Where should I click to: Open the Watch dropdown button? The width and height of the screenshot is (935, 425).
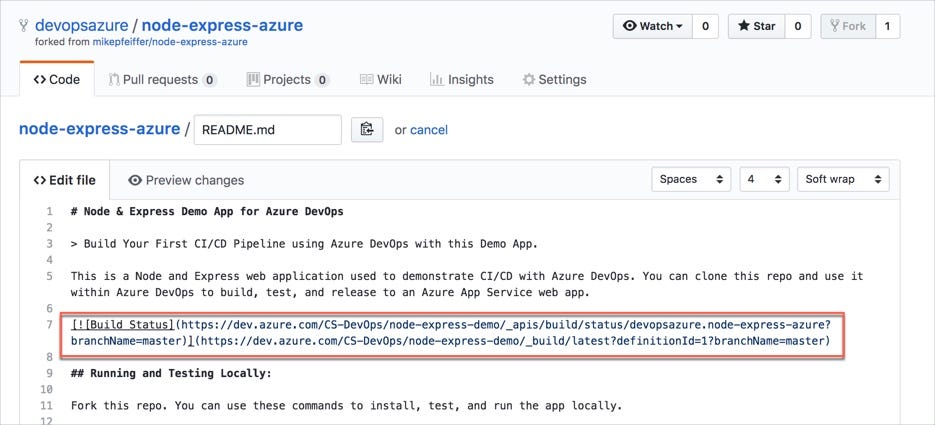653,26
